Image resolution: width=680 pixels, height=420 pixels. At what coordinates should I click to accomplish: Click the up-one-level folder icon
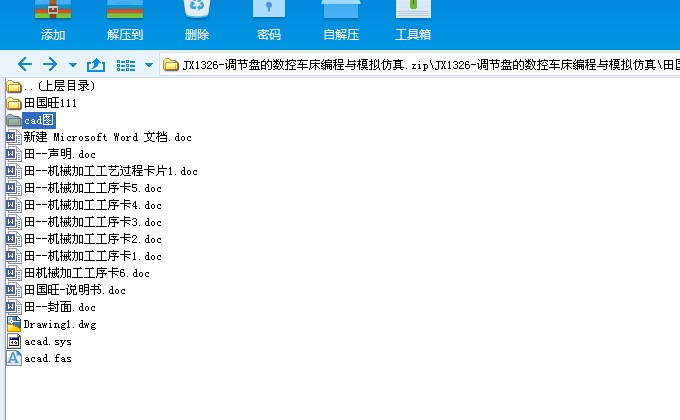(95, 65)
